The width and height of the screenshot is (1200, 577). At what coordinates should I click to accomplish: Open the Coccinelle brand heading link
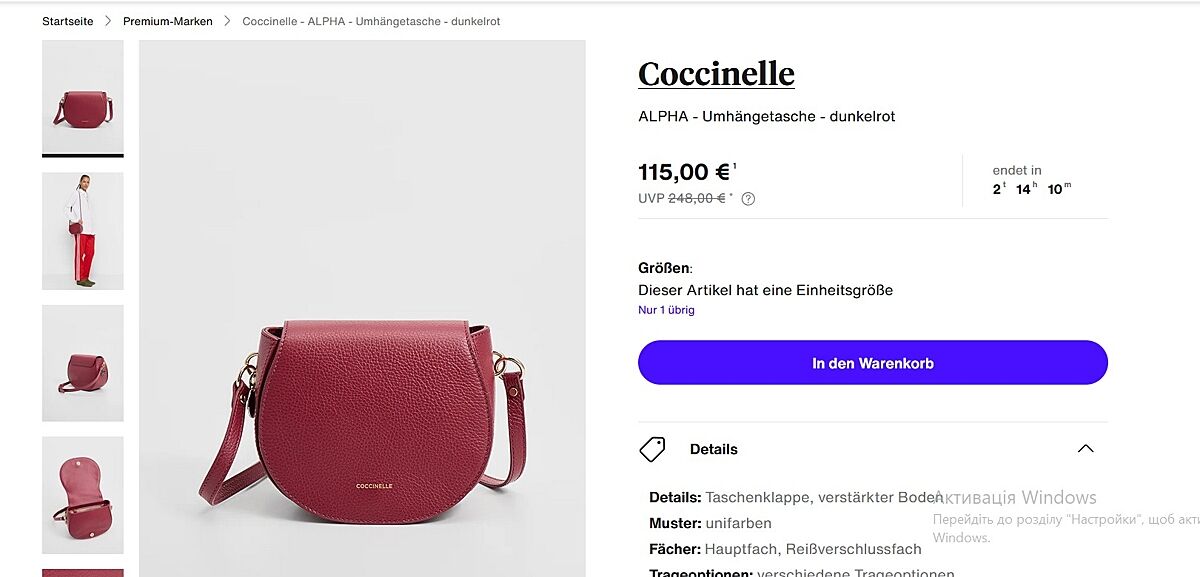[716, 74]
